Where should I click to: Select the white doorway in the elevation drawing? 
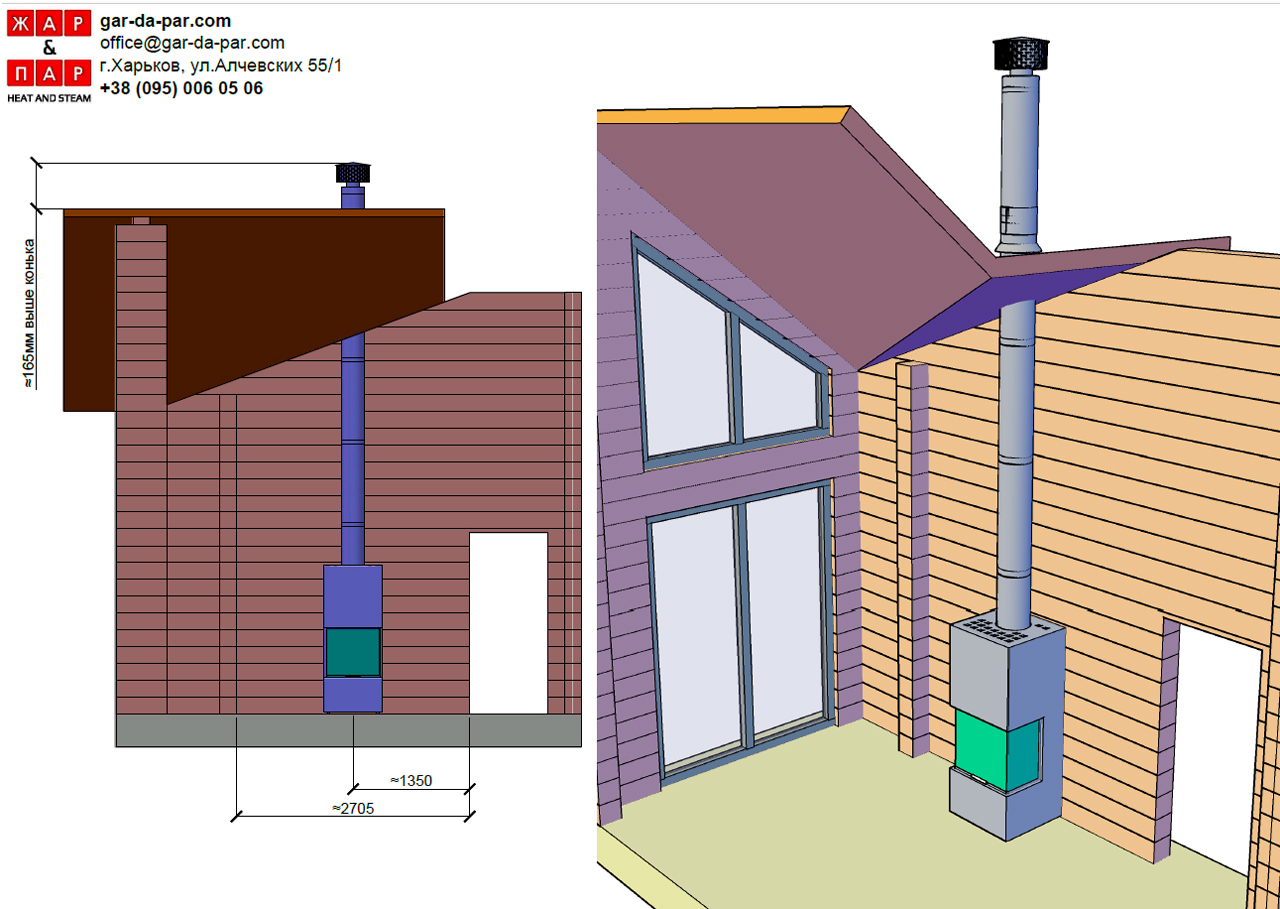[x=508, y=622]
